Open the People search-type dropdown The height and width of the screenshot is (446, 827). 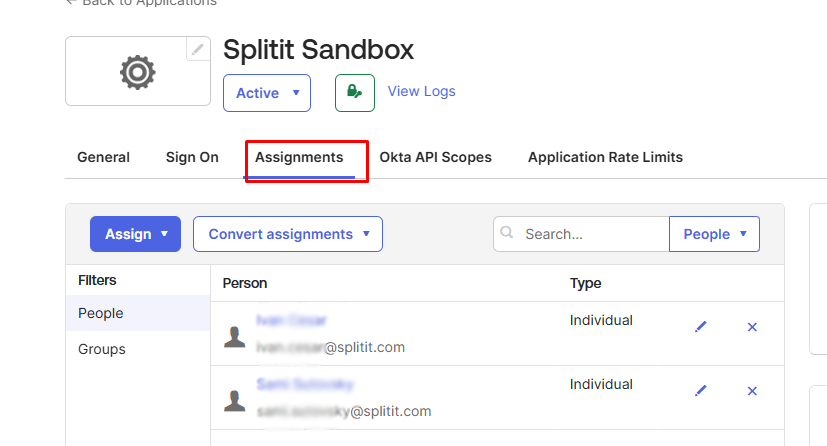714,234
